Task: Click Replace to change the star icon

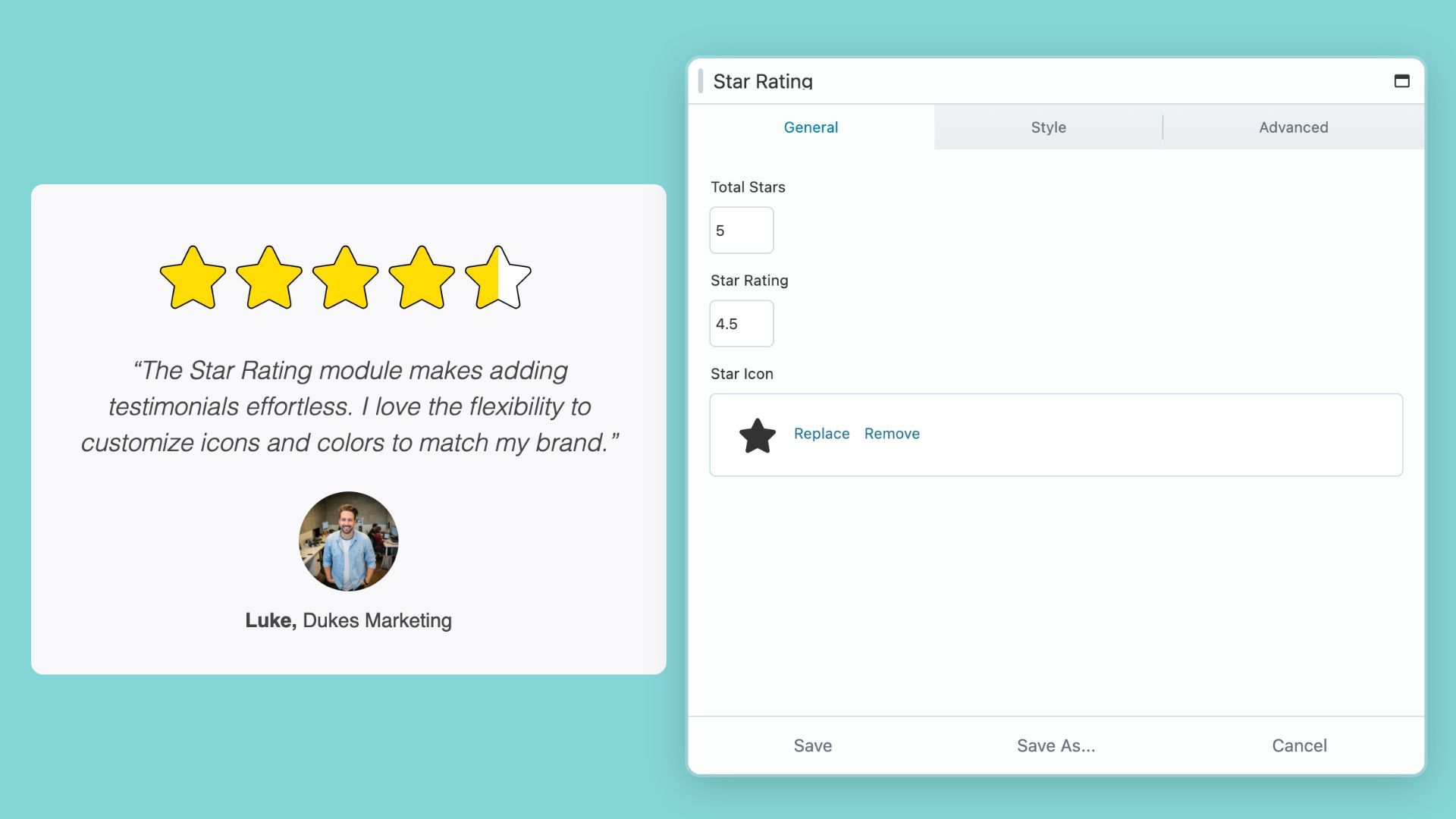Action: (821, 434)
